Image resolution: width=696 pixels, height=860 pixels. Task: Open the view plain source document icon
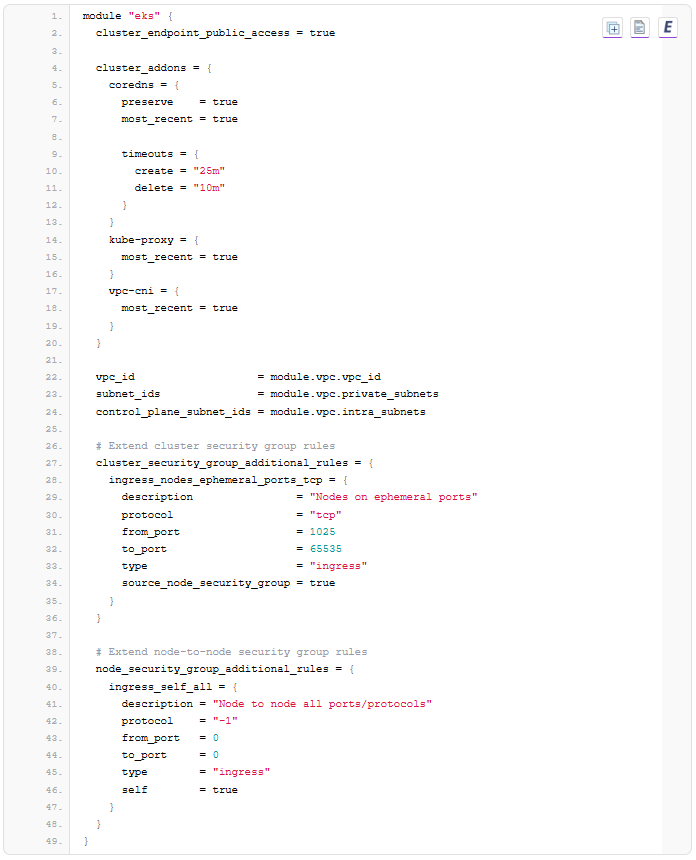click(640, 28)
